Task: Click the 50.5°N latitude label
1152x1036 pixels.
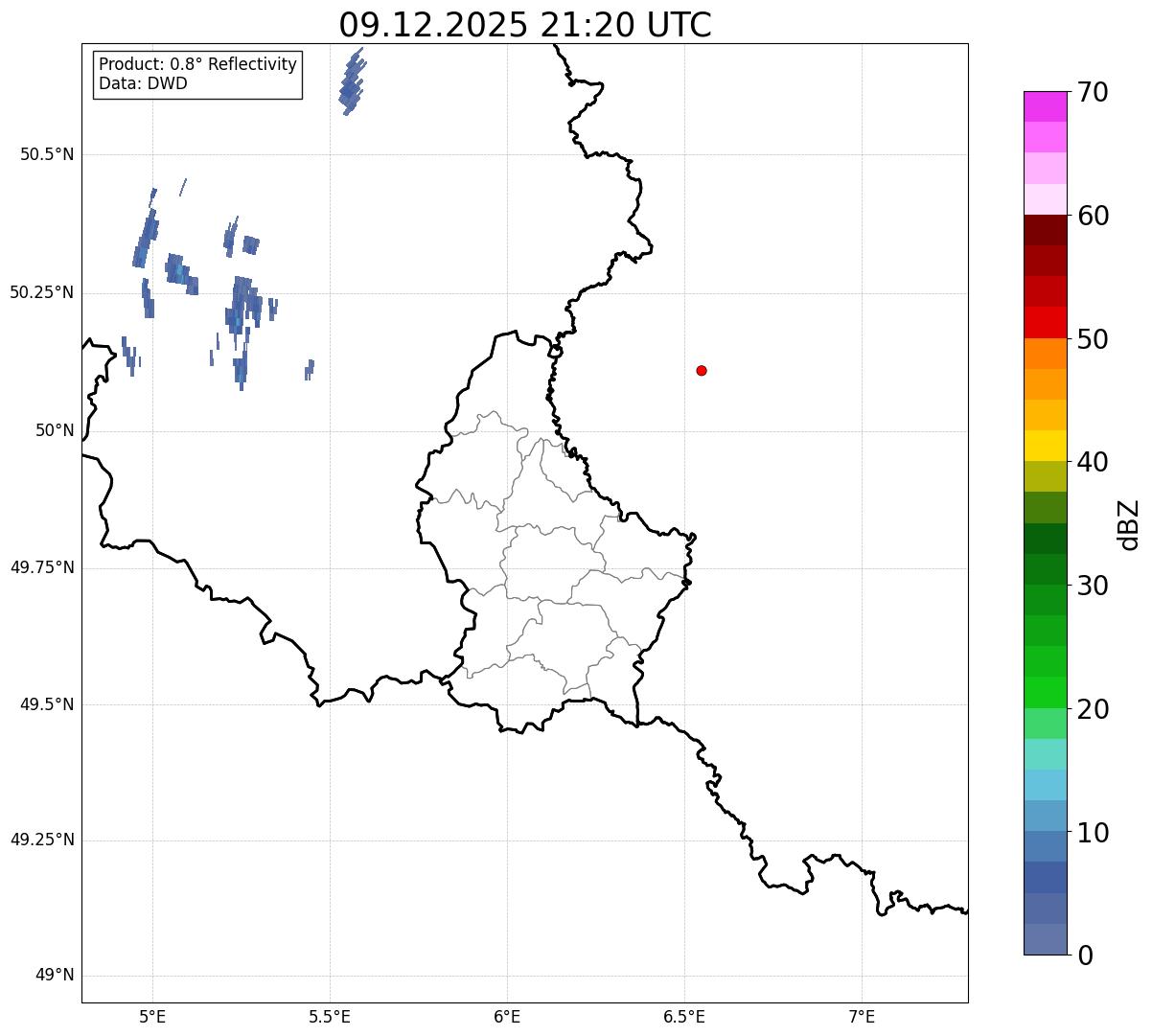Action: 47,154
